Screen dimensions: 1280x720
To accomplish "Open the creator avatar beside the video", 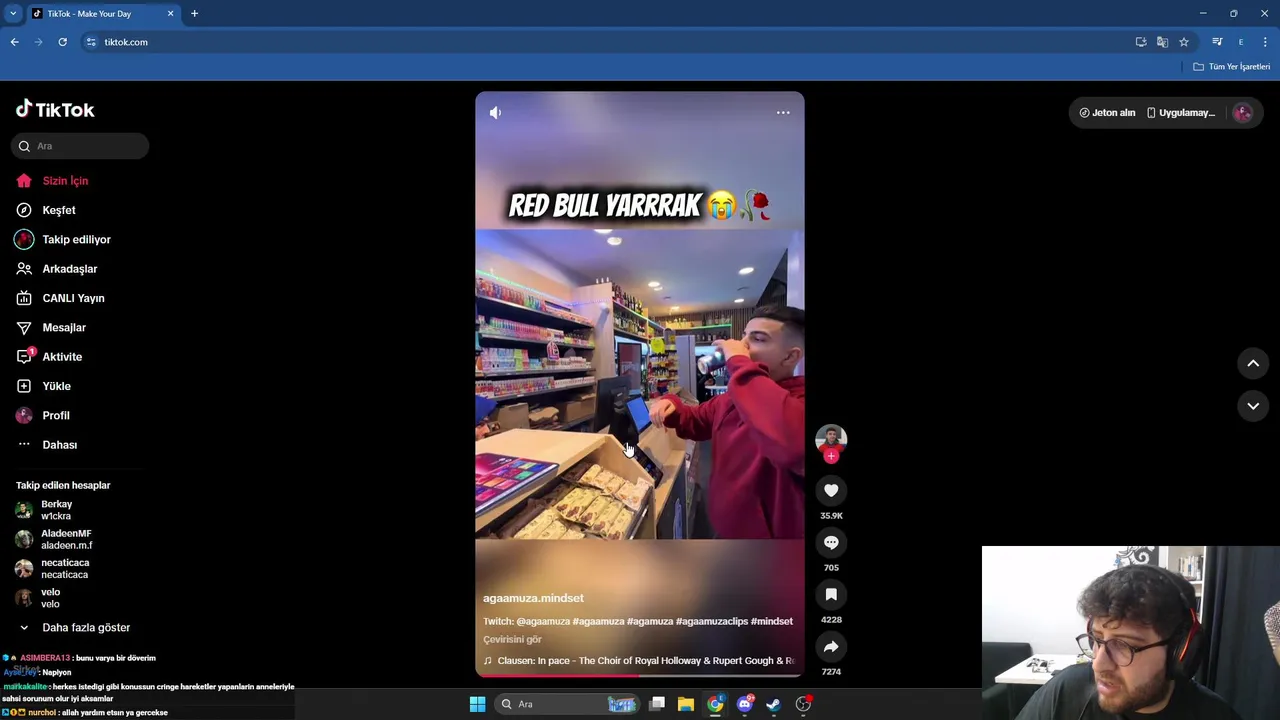I will tap(831, 438).
